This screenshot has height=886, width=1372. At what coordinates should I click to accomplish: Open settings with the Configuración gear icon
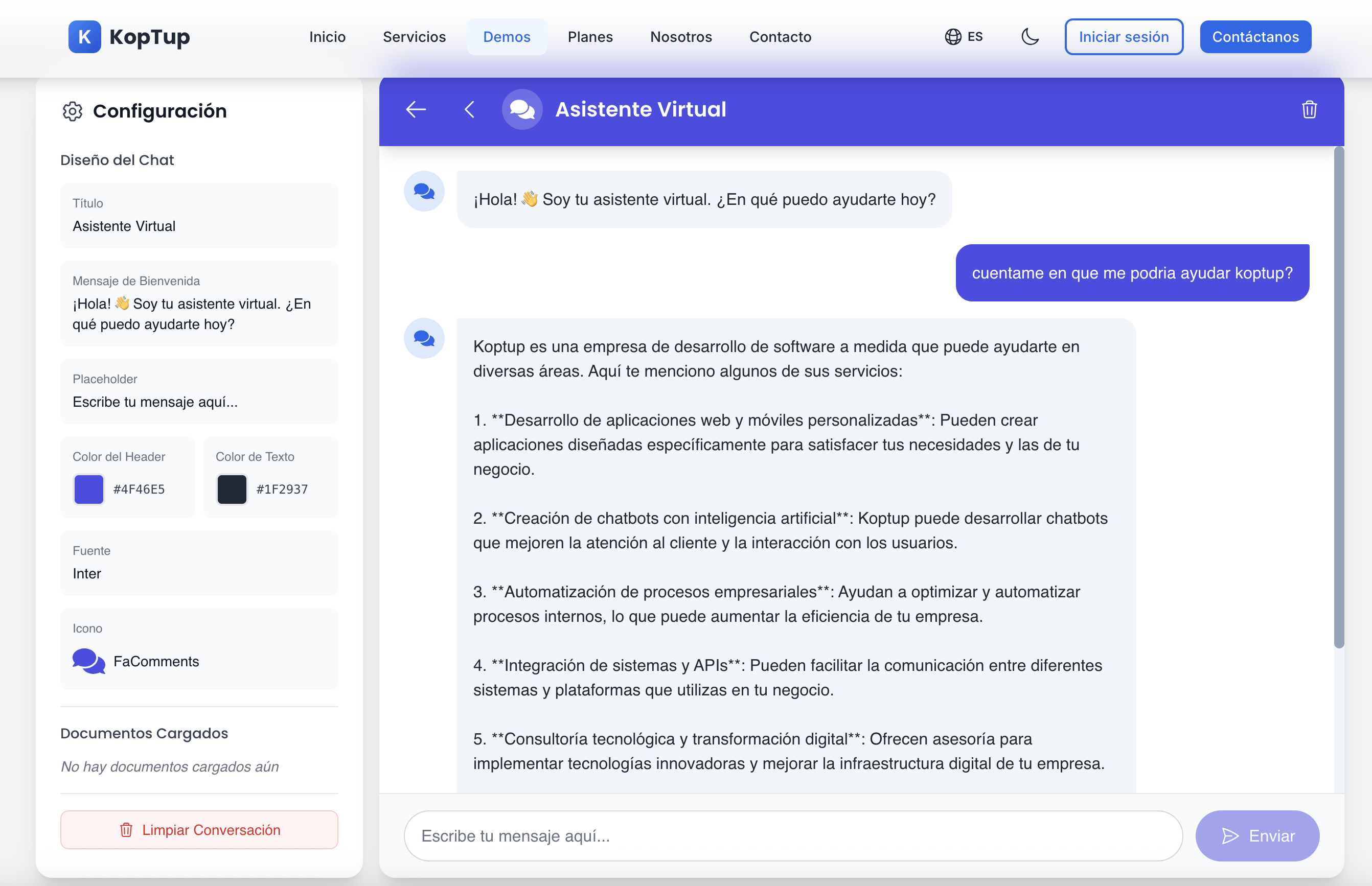pyautogui.click(x=73, y=111)
